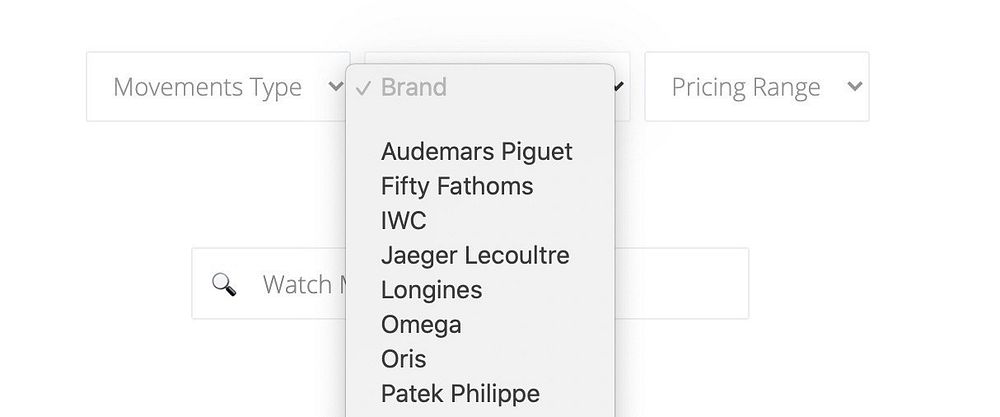The height and width of the screenshot is (417, 1000).
Task: Choose Longines from the dropdown list
Action: pos(431,290)
